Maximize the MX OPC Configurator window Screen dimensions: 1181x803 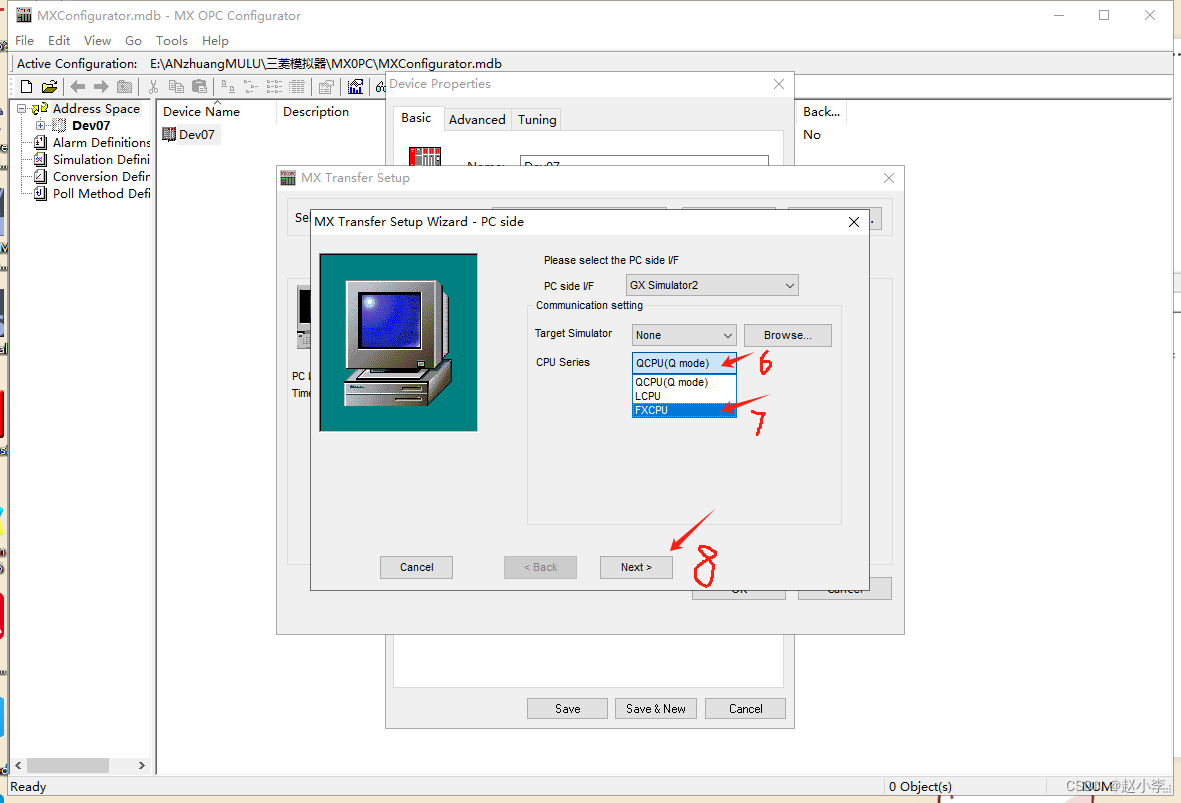click(x=1104, y=15)
